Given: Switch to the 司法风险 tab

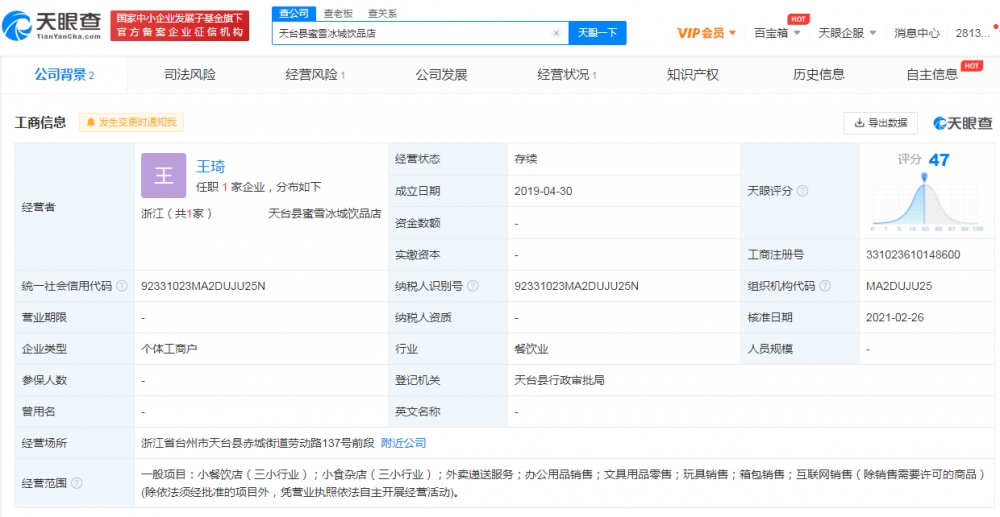Looking at the screenshot, I should pyautogui.click(x=189, y=75).
